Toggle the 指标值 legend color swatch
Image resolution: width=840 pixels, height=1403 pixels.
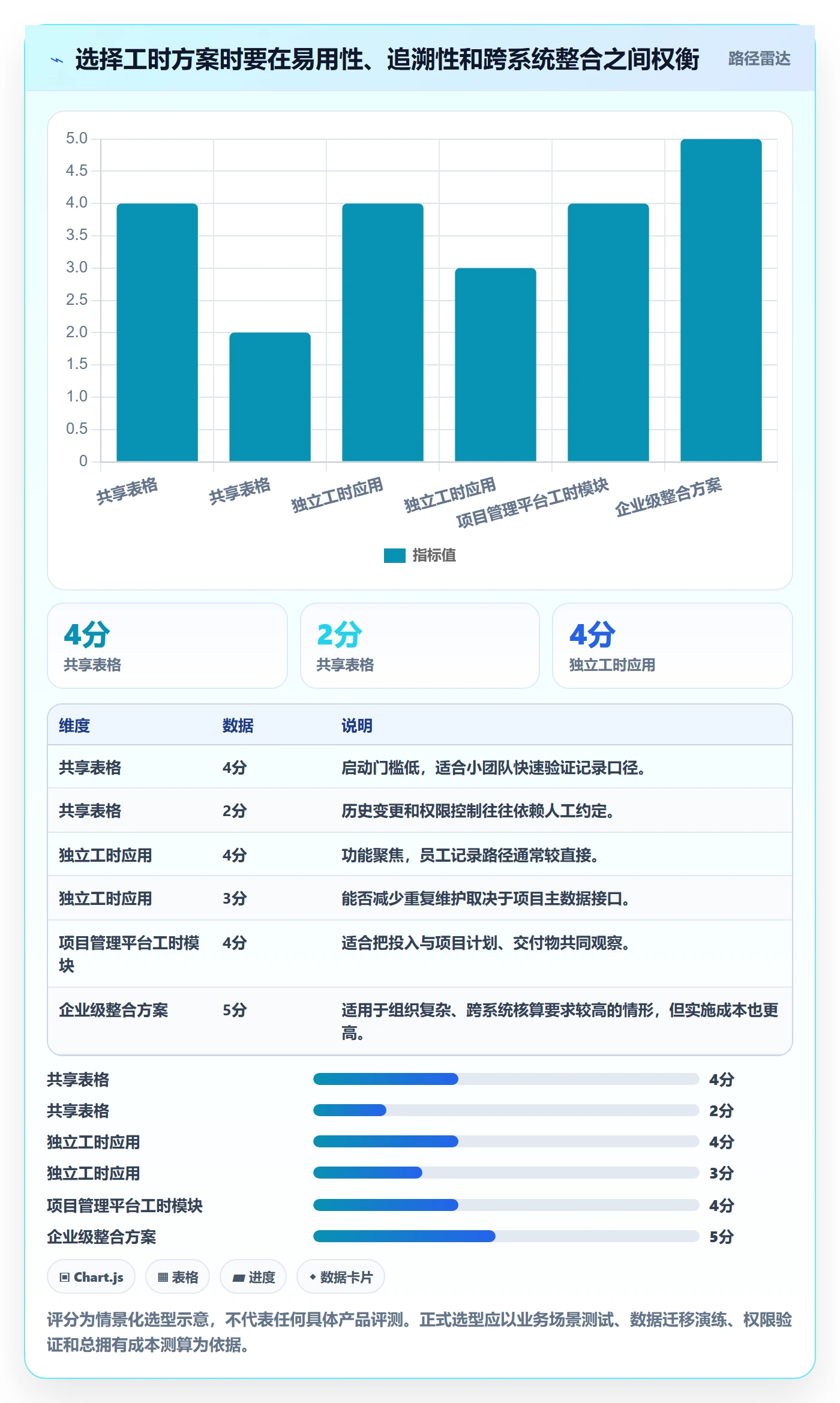[x=395, y=556]
